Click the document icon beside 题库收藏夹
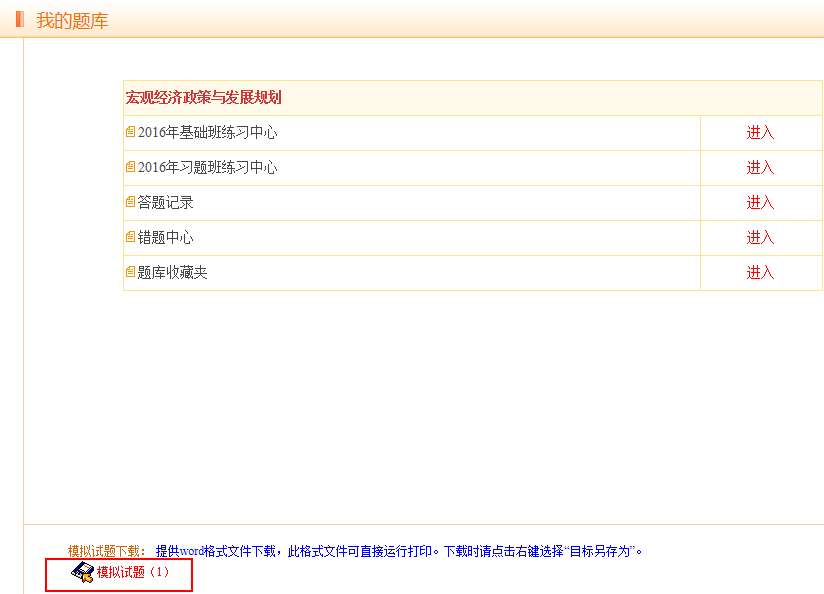This screenshot has width=824, height=594. (130, 272)
